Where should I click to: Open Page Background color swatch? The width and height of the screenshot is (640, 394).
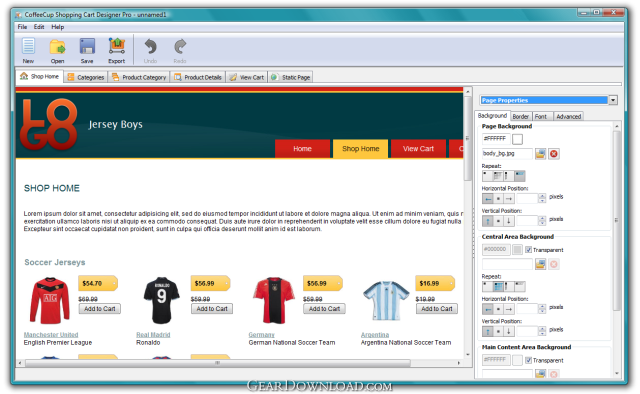pos(517,139)
